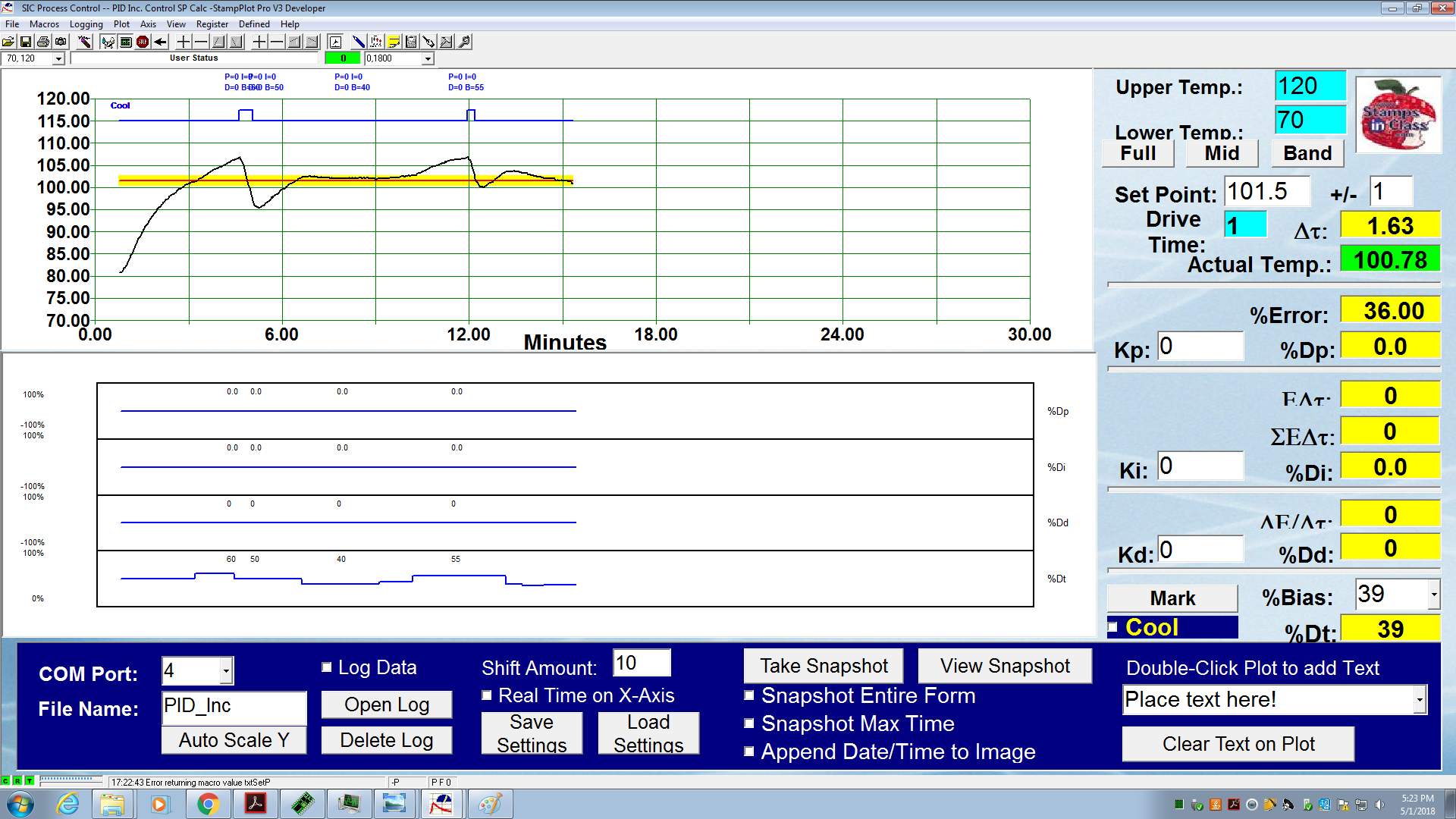Expand the 0,1800 time range dropdown

[428, 58]
